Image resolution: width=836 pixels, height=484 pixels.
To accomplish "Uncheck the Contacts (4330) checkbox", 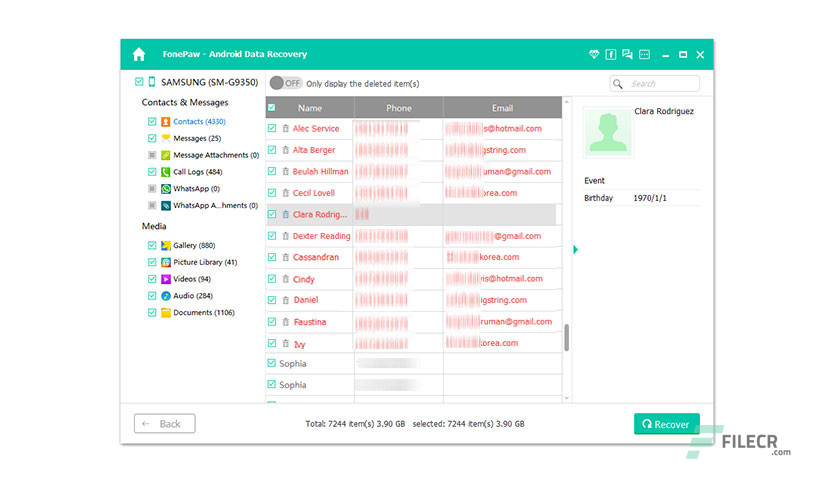I will pos(152,122).
